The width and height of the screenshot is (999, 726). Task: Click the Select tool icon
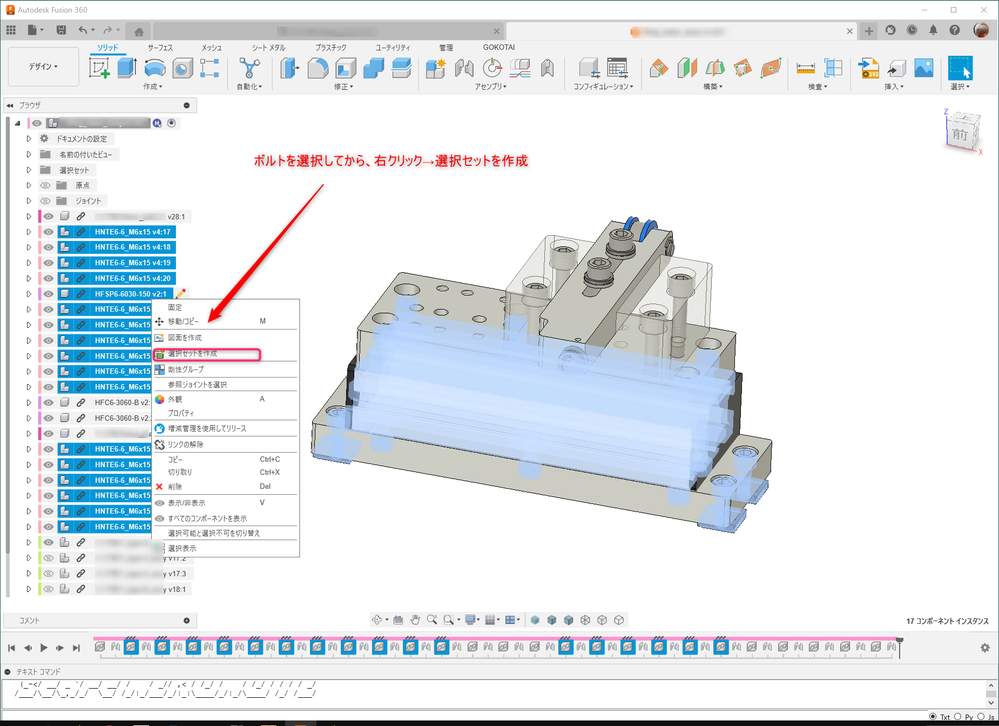960,68
